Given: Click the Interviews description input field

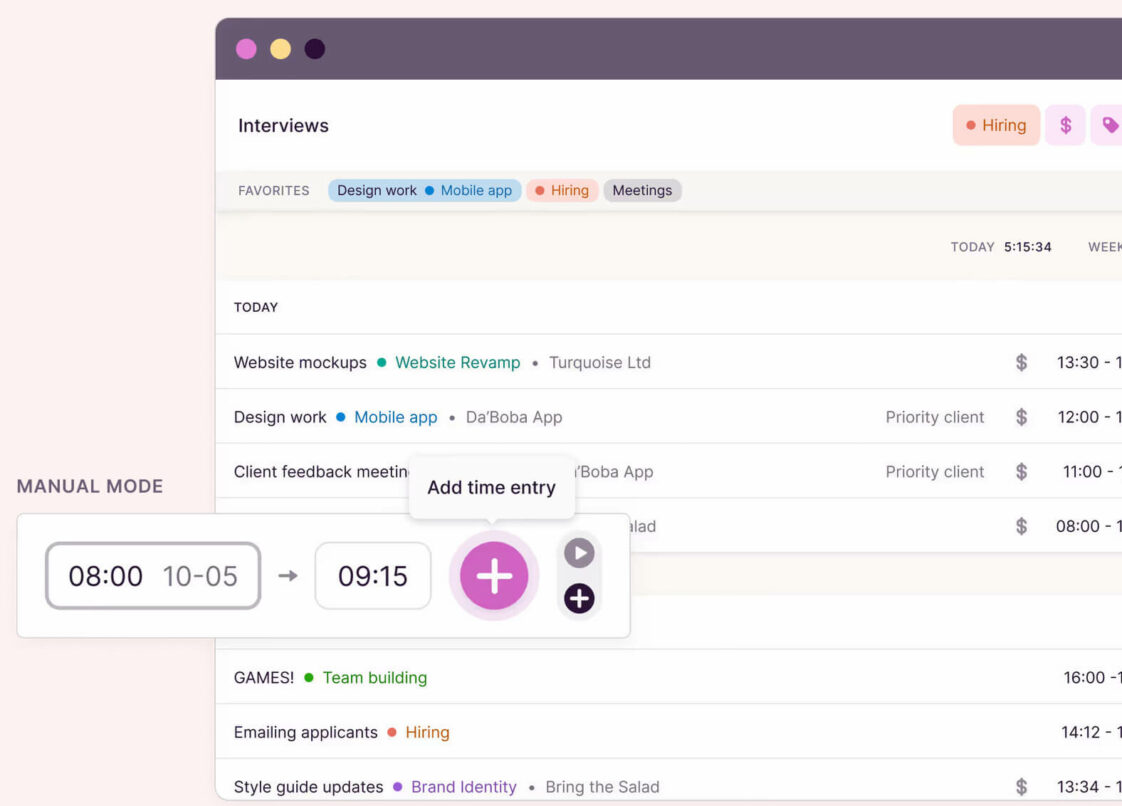Looking at the screenshot, I should coord(283,125).
